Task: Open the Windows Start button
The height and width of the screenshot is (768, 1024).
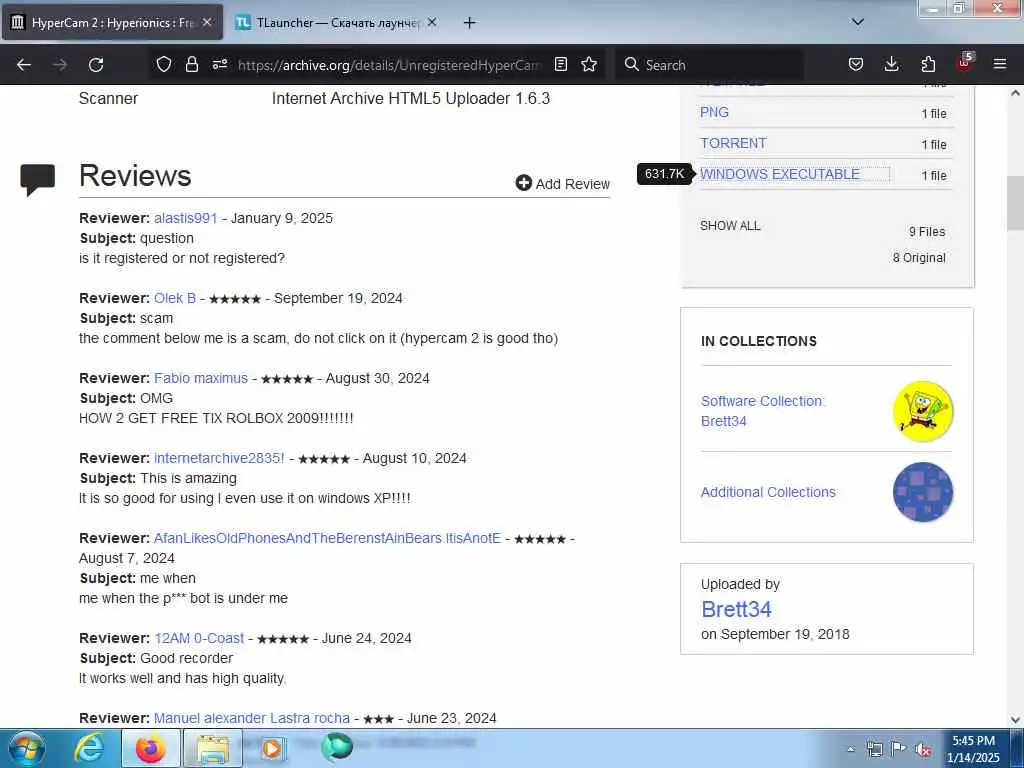Action: pyautogui.click(x=27, y=748)
